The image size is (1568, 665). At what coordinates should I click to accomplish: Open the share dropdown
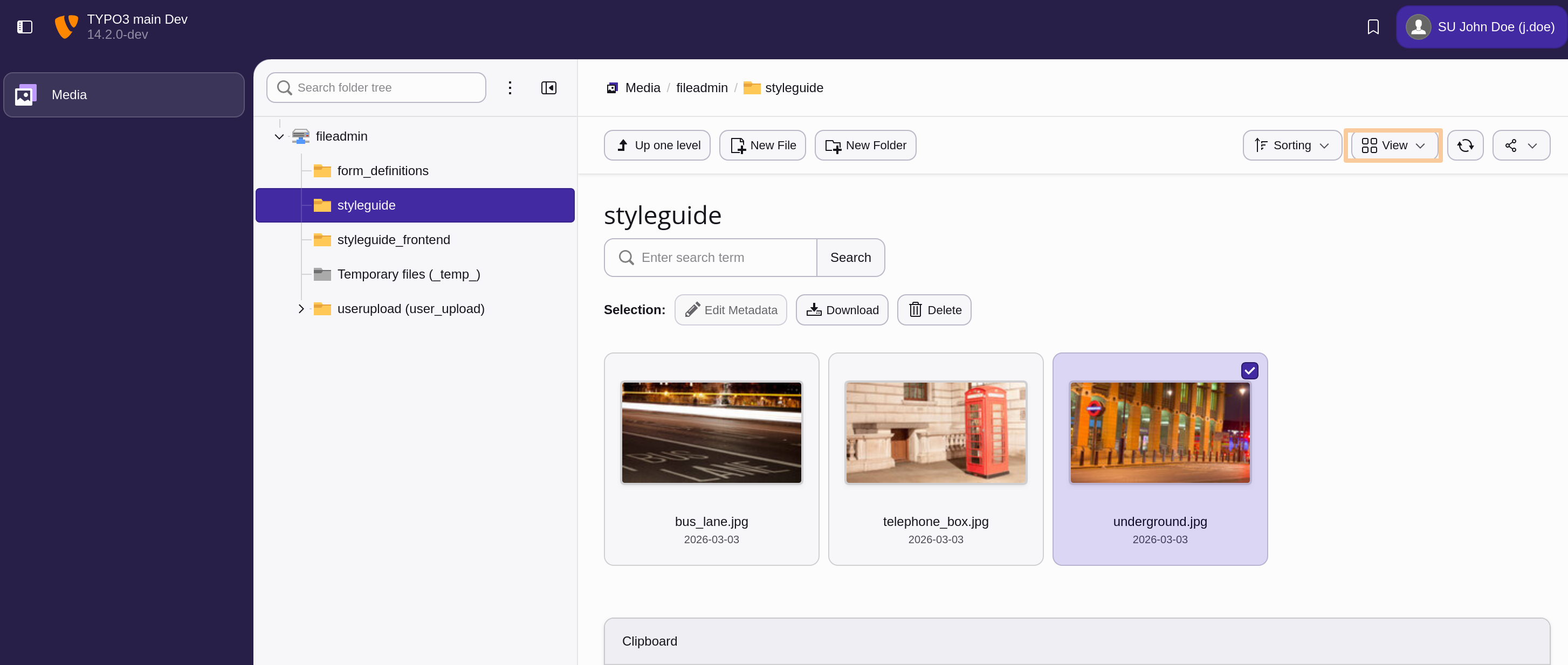pos(1521,145)
